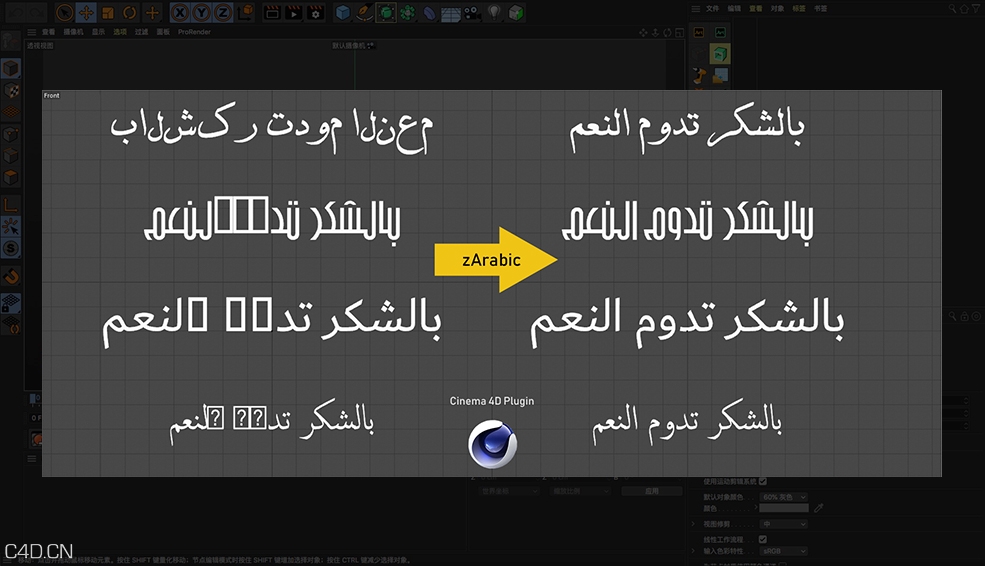Viewport: 985px width, 566px height.
Task: Open Object Manager 对象 menu
Action: (x=778, y=9)
